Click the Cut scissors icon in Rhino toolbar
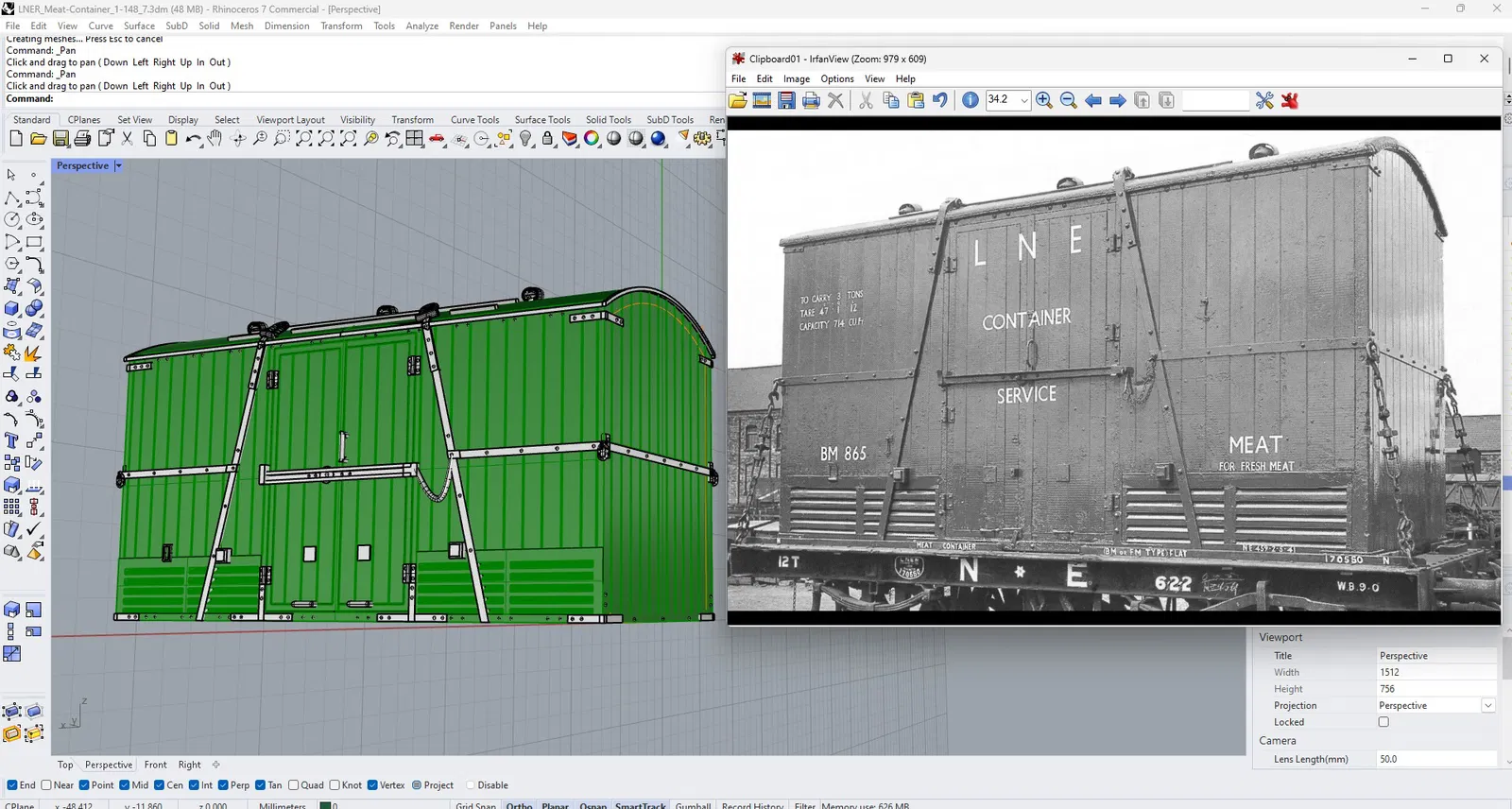Image resolution: width=1512 pixels, height=809 pixels. point(128,139)
